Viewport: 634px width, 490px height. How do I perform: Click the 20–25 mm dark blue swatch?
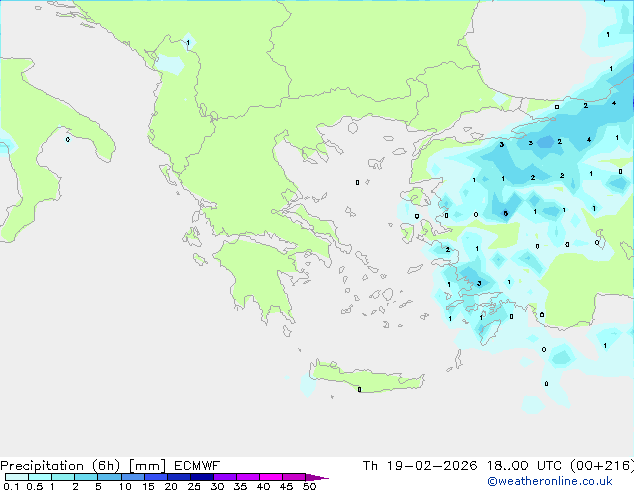179,477
